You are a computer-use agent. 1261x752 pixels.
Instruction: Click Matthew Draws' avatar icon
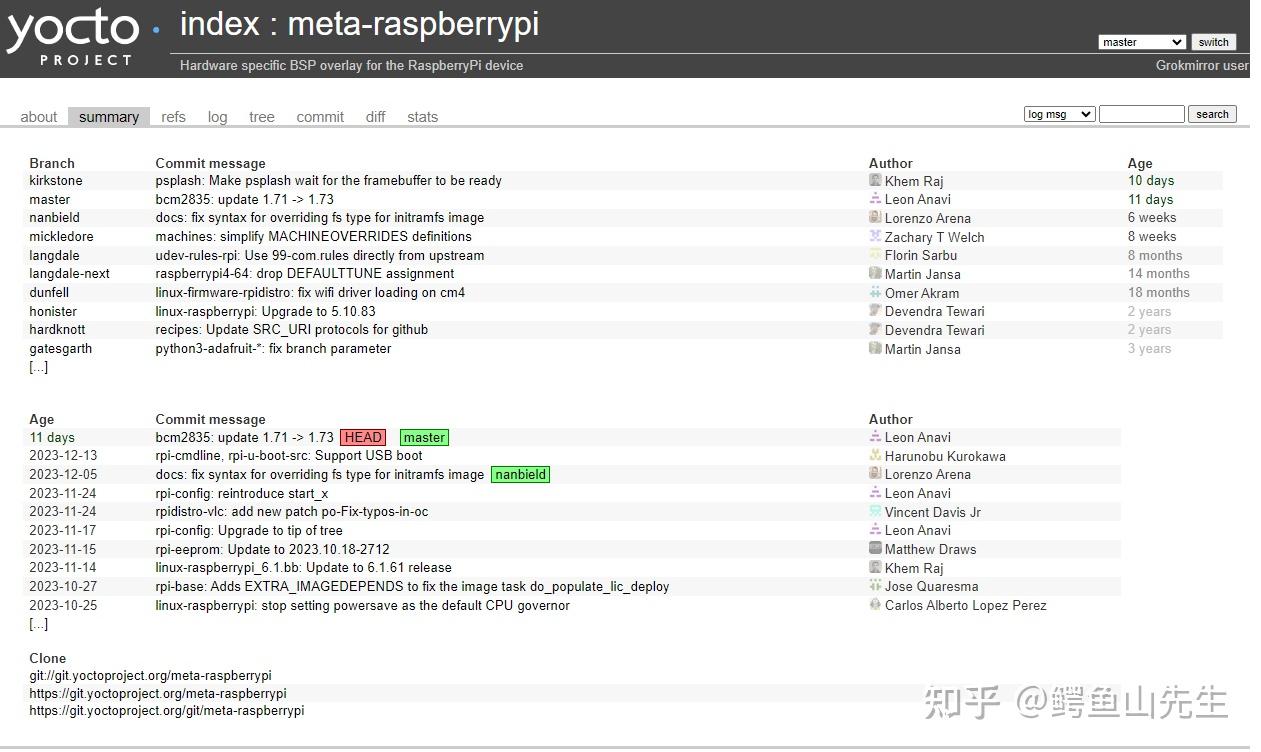(x=875, y=549)
